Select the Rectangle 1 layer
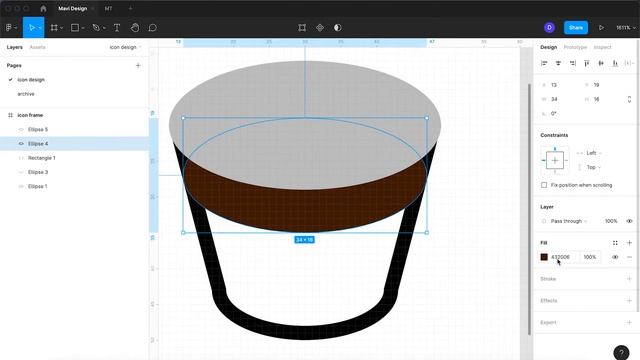 [x=74, y=158]
